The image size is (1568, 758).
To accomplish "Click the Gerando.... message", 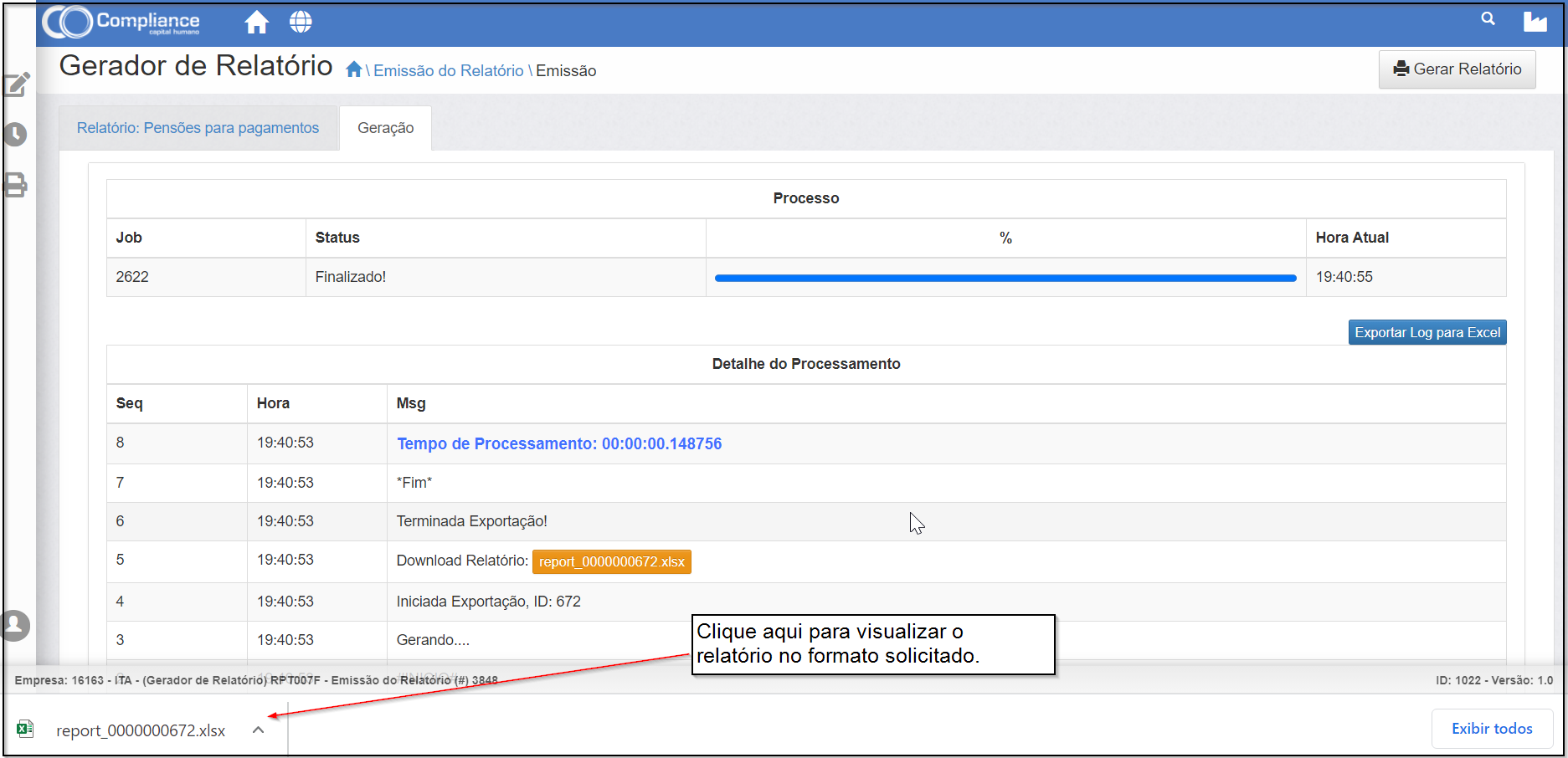I will (x=433, y=640).
